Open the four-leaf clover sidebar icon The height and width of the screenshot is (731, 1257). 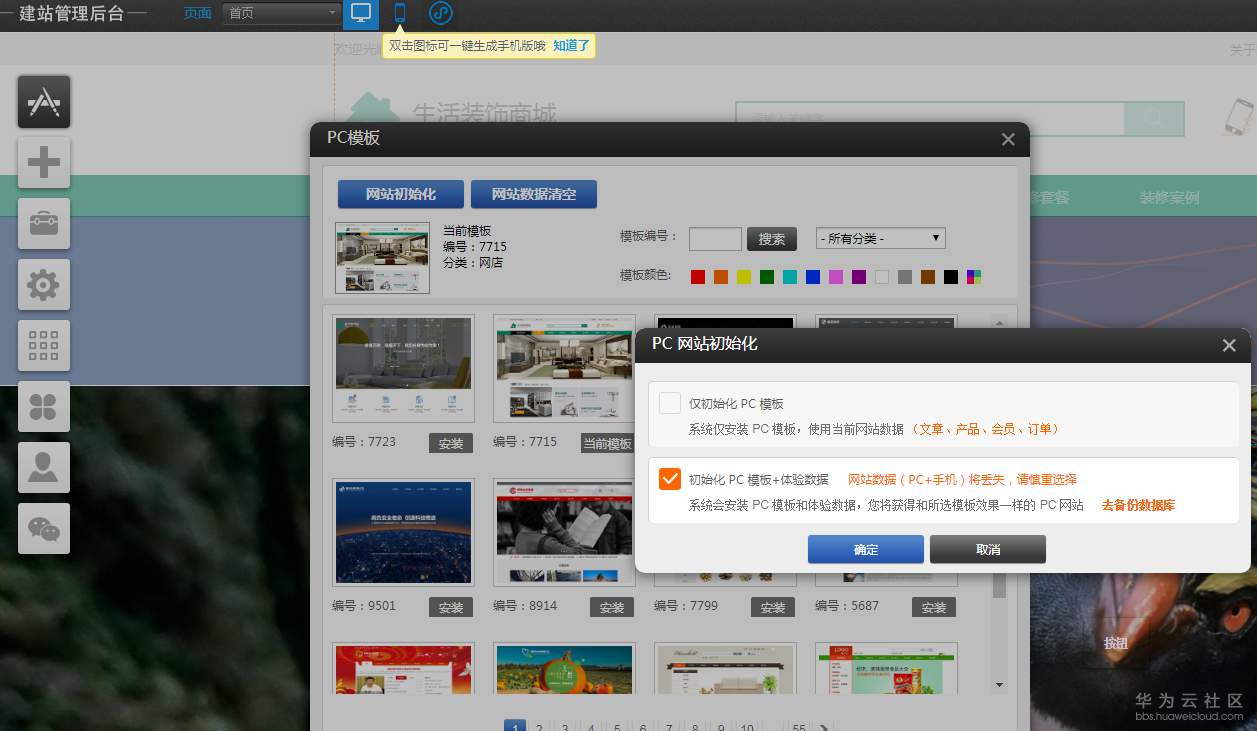[44, 407]
